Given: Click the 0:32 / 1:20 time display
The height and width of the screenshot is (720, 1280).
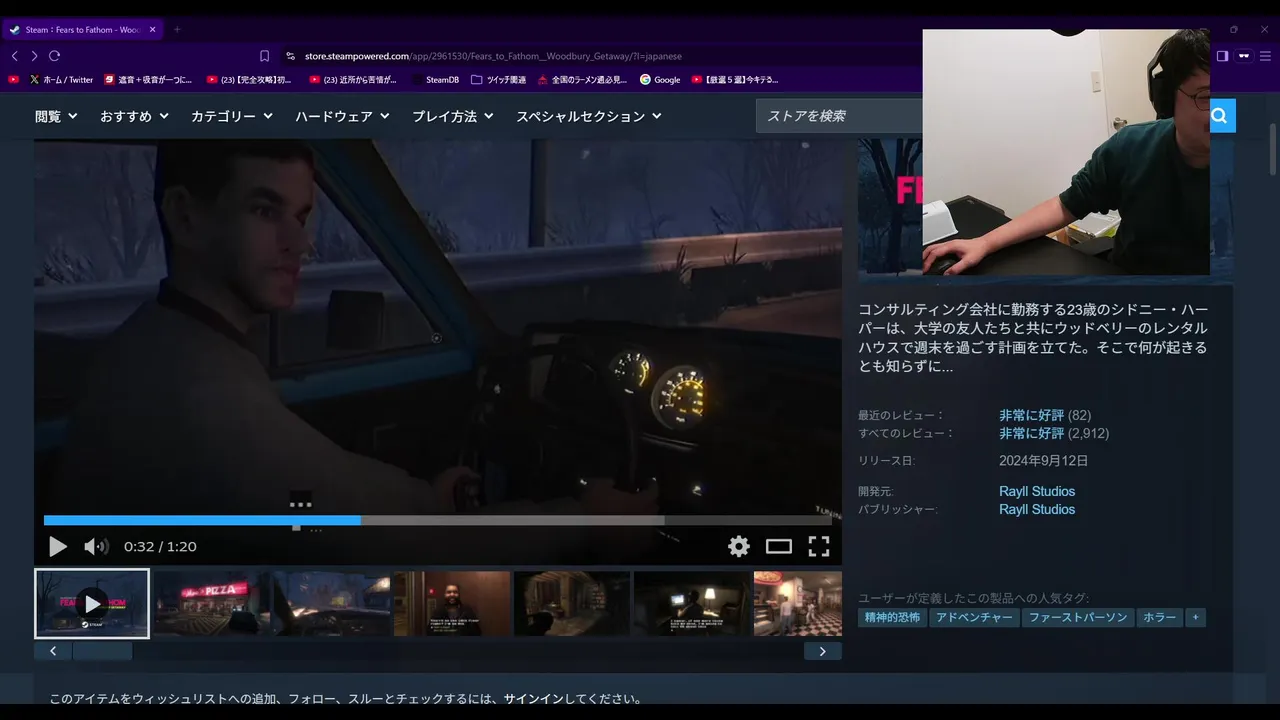Looking at the screenshot, I should 160,546.
